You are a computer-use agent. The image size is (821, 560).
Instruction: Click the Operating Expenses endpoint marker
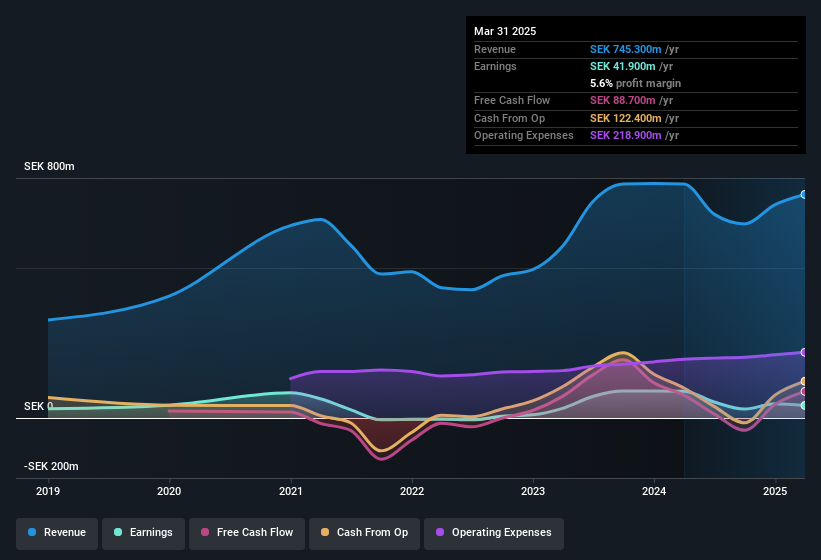[804, 353]
